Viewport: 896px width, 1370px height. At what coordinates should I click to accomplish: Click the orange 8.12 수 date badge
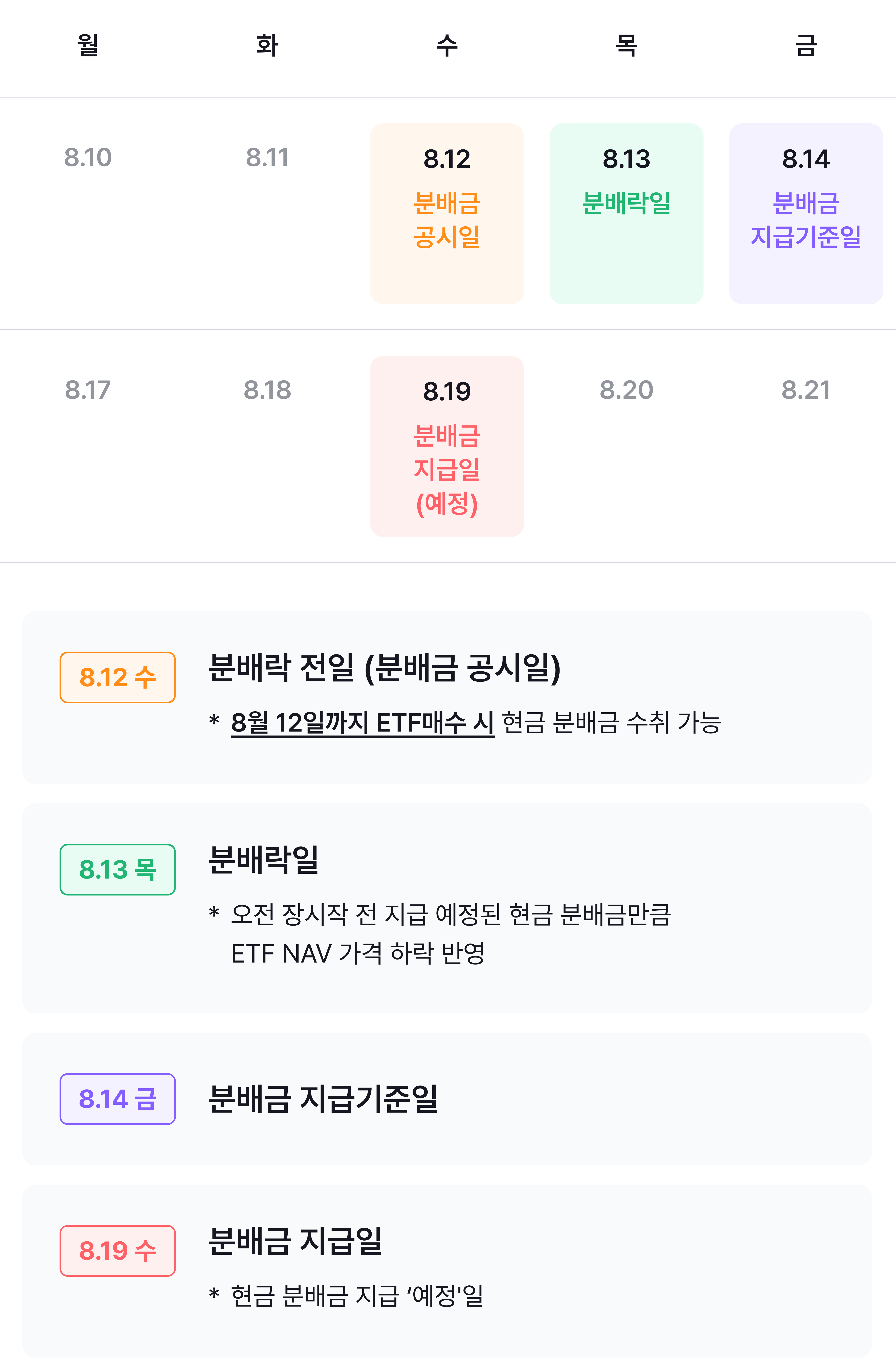point(117,677)
